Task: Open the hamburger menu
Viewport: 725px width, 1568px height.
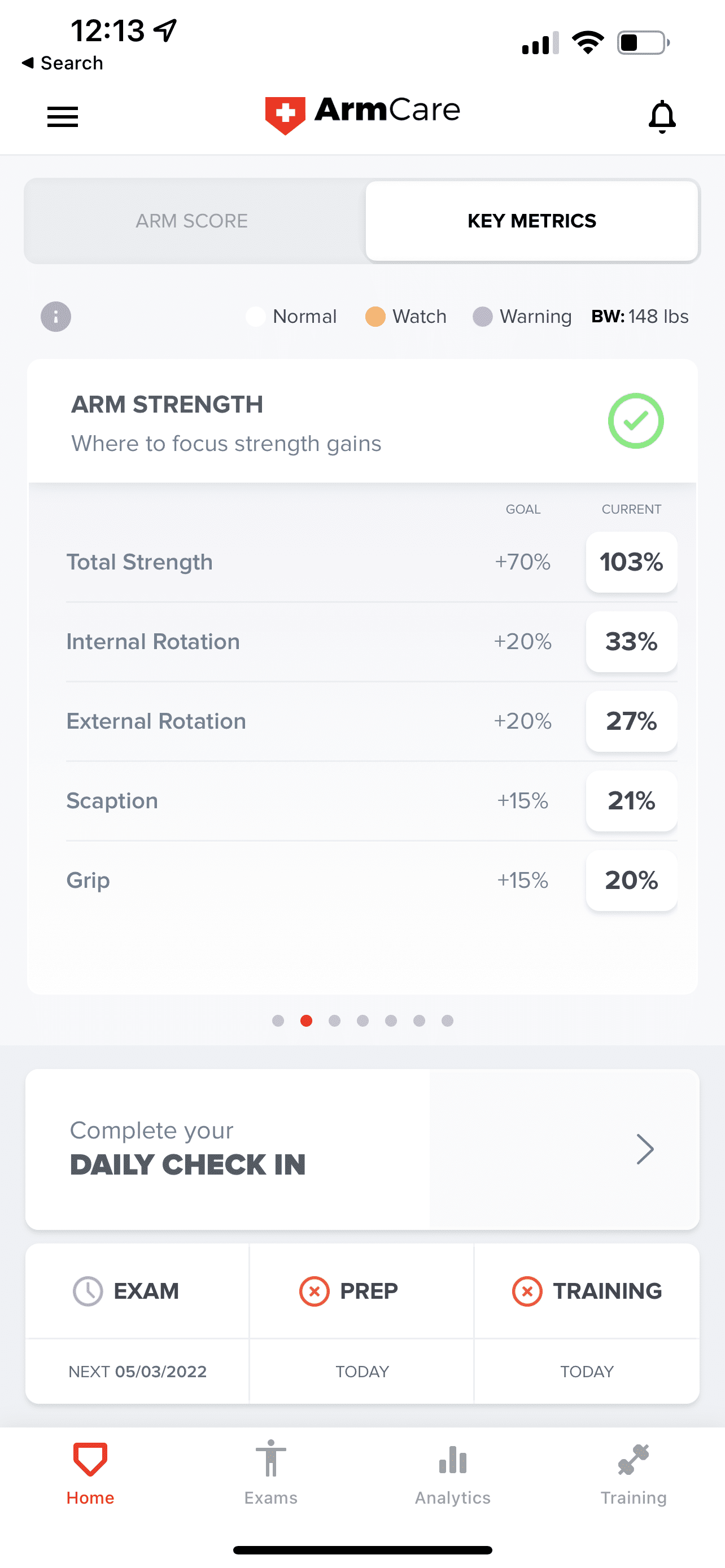Action: tap(63, 116)
